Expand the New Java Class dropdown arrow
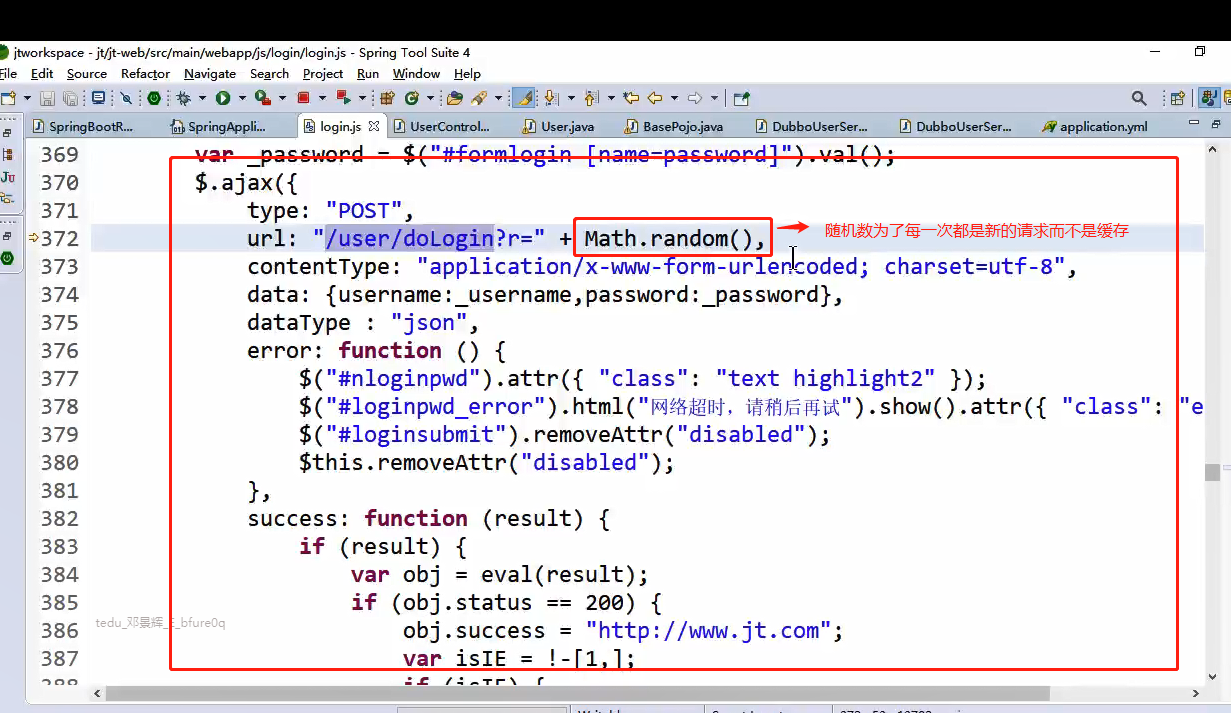Viewport: 1231px width, 713px height. point(431,98)
